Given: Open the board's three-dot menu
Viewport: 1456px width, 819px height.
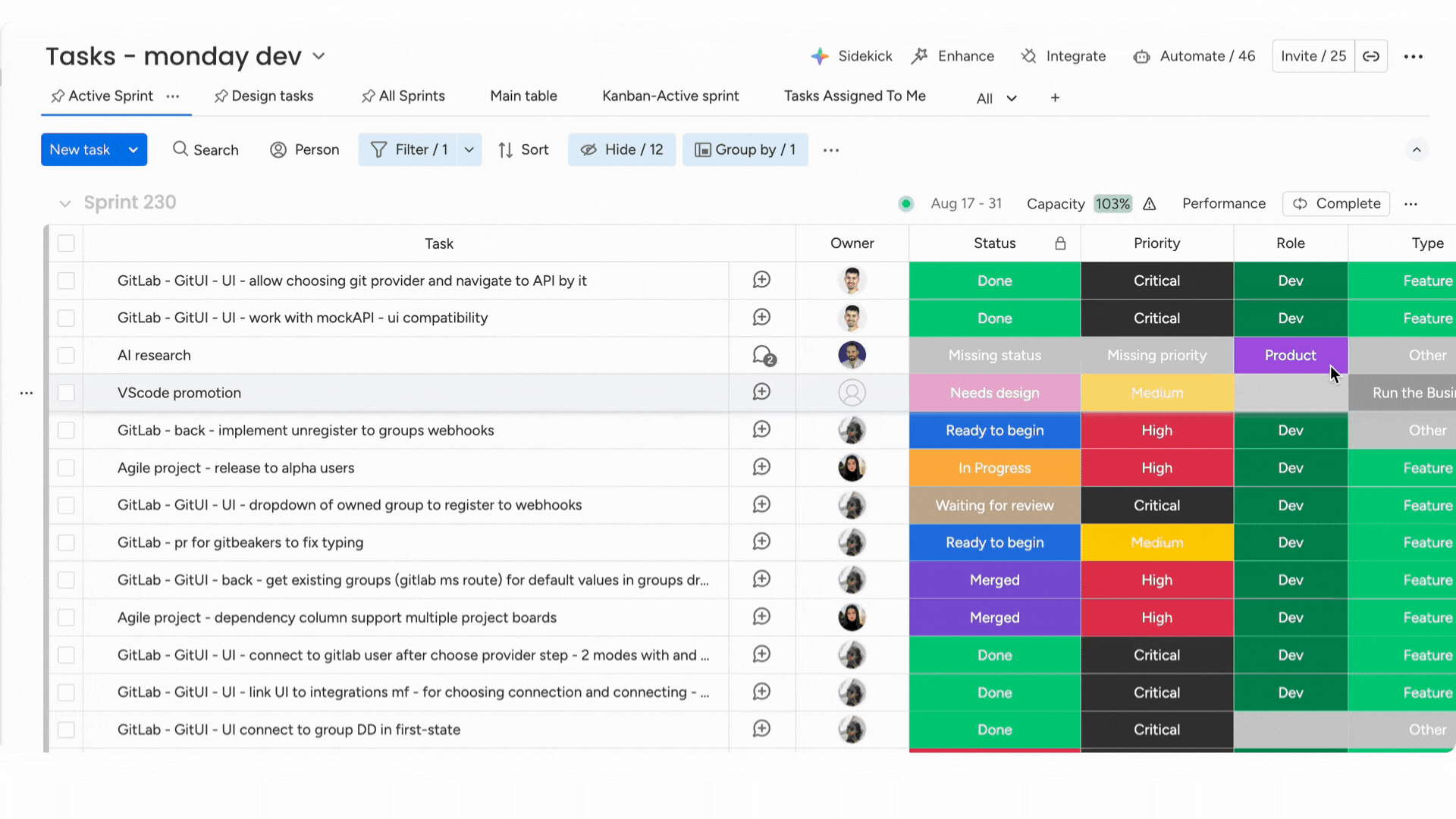Looking at the screenshot, I should coord(1414,56).
